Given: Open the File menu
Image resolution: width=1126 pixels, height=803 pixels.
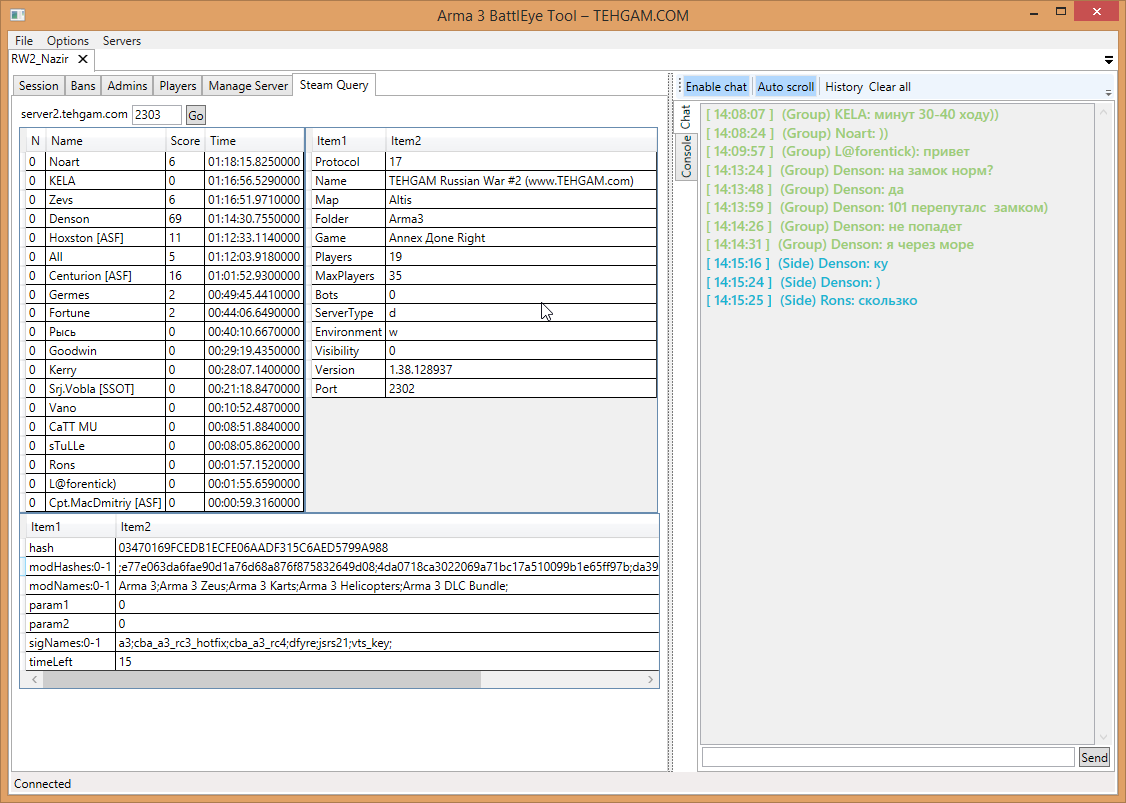Looking at the screenshot, I should pos(24,41).
